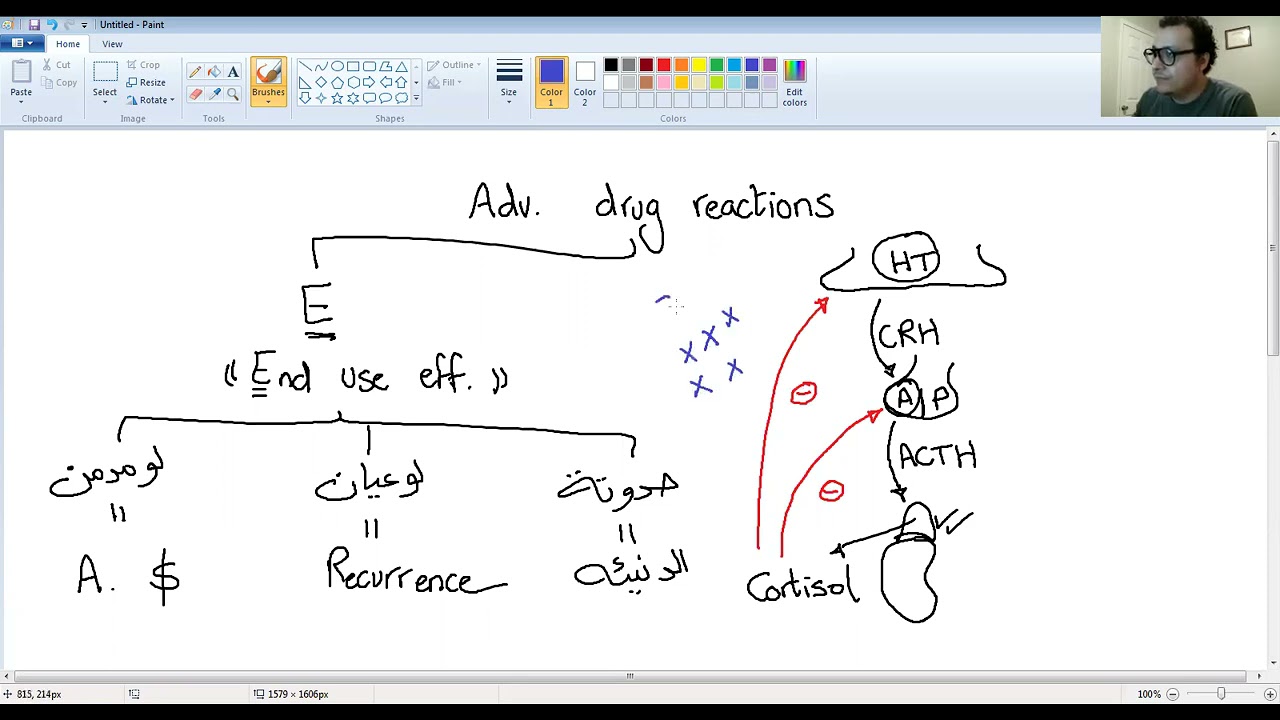Click the Resize button
Screen dimensions: 1280x720
146,83
